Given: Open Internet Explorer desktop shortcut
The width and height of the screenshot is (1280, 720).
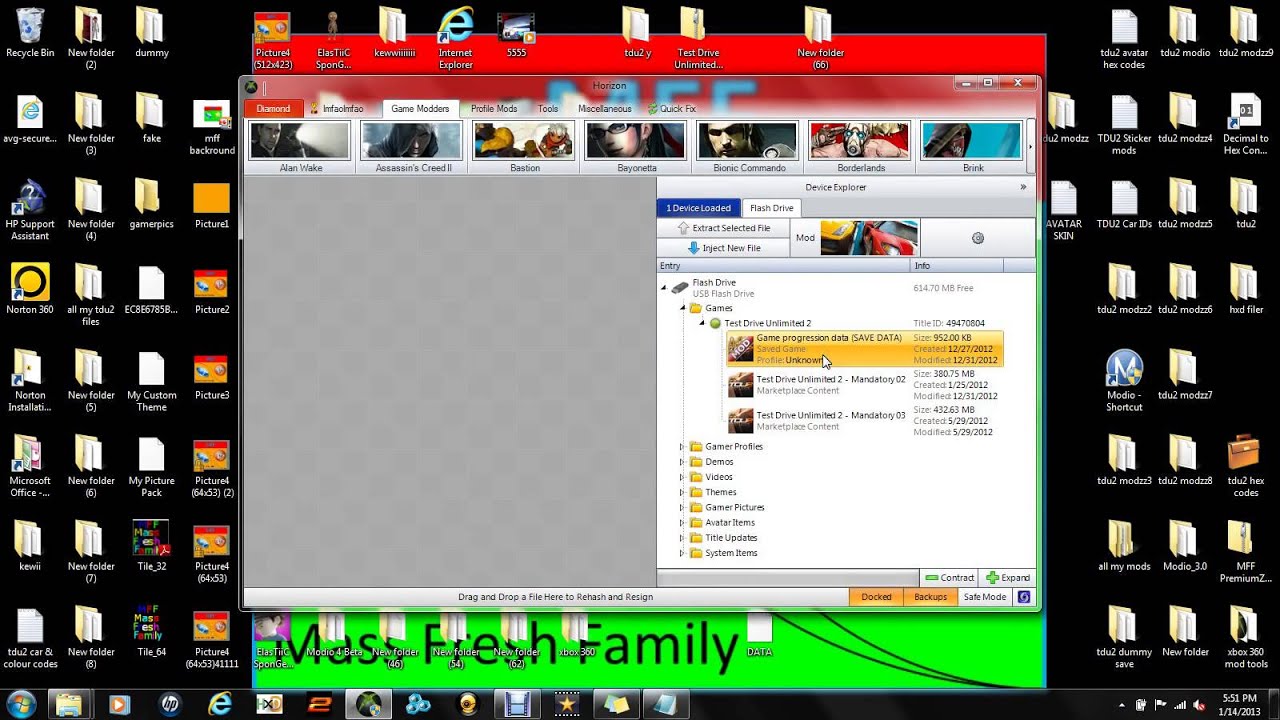Looking at the screenshot, I should click(x=455, y=38).
